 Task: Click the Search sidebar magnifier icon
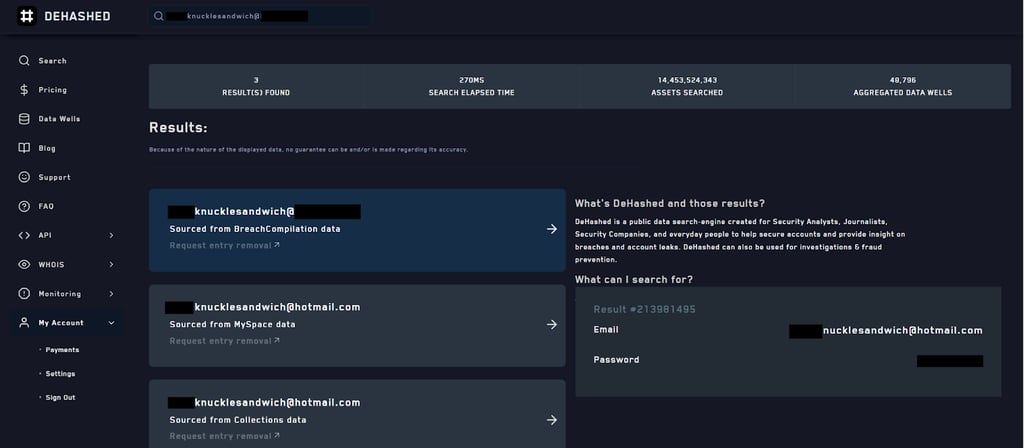[x=24, y=61]
